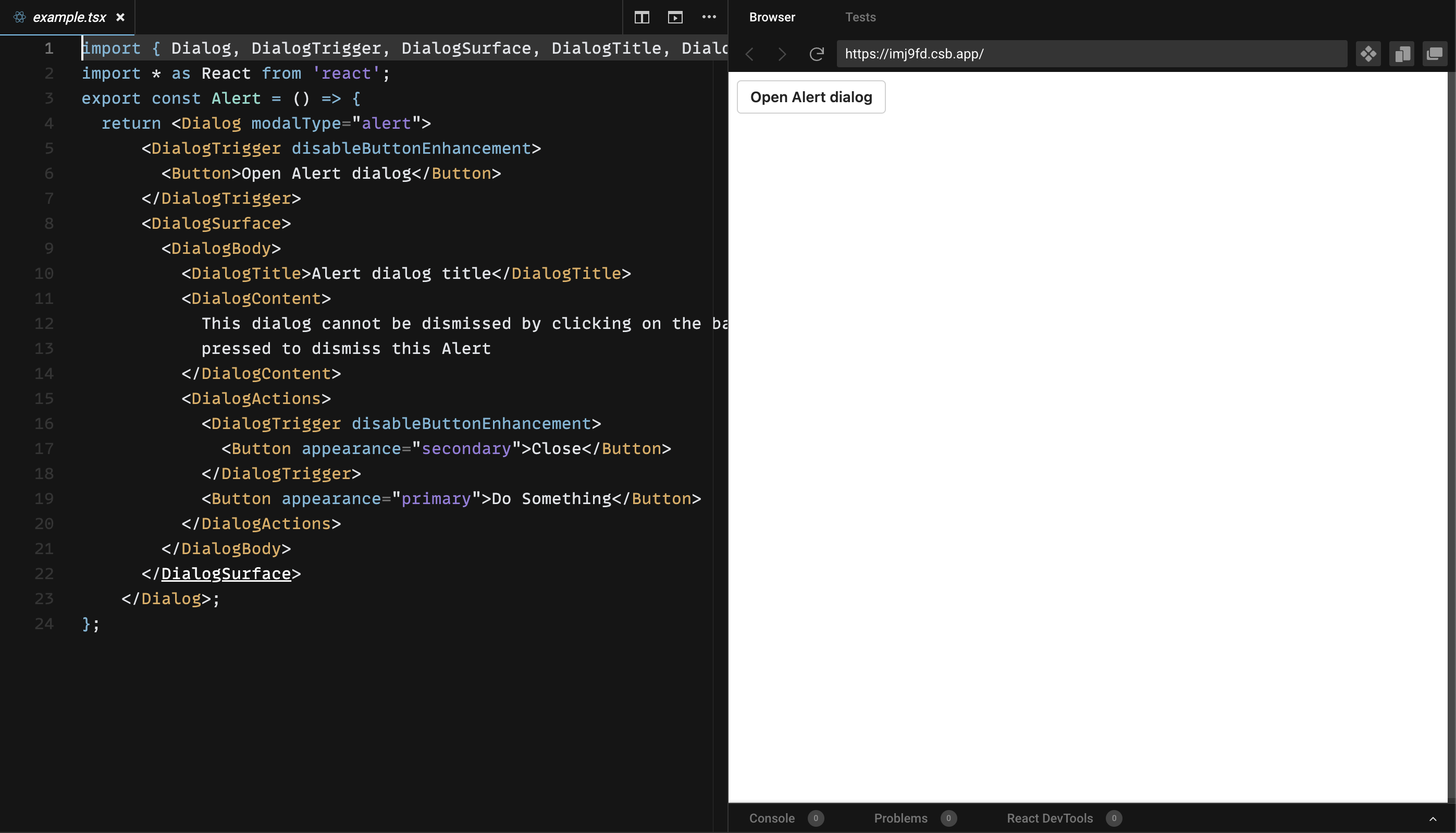Copy the preview URL using the copy icon
The width and height of the screenshot is (1456, 833).
(1402, 54)
